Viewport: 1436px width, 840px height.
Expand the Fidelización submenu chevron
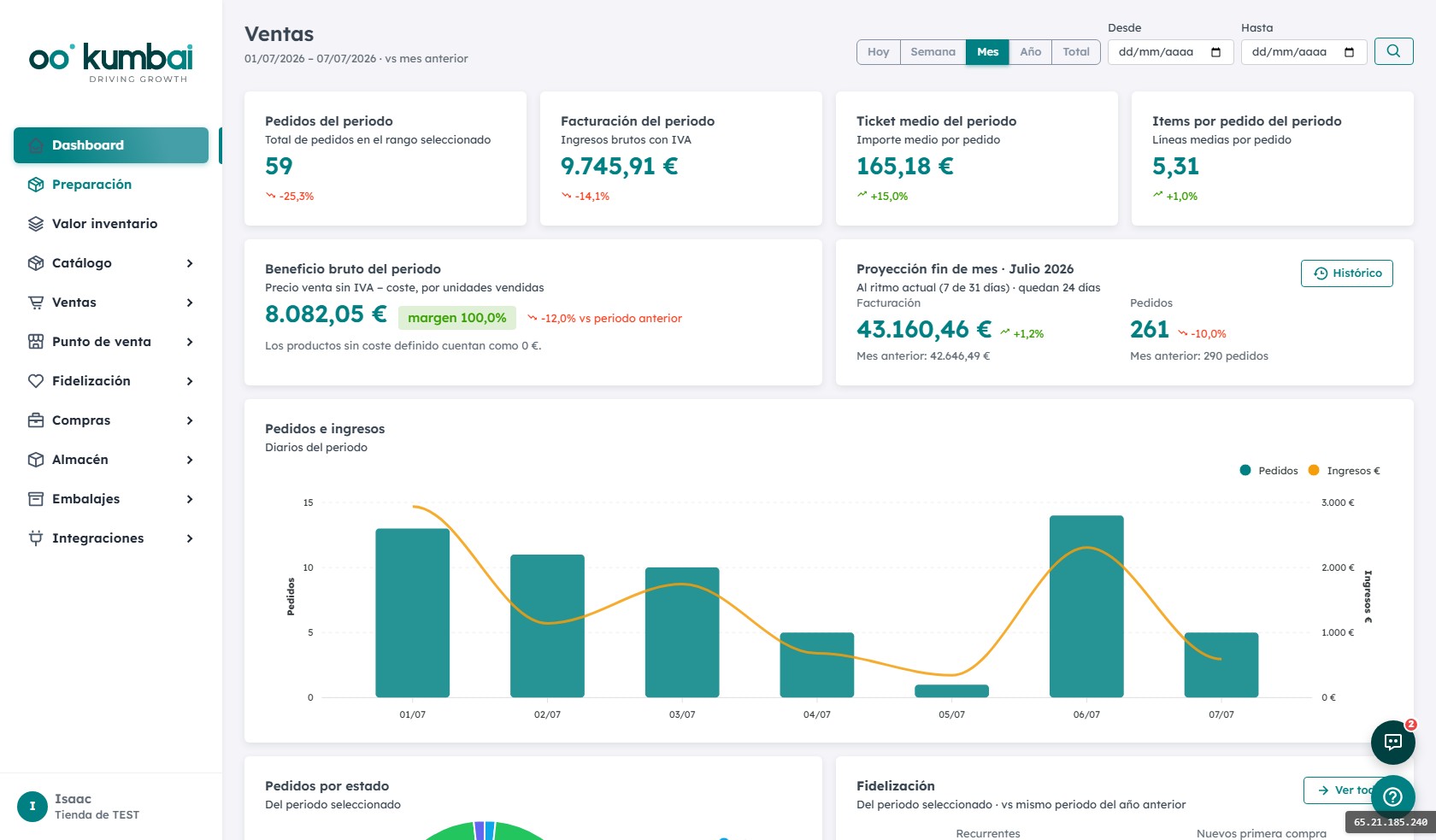pos(190,381)
